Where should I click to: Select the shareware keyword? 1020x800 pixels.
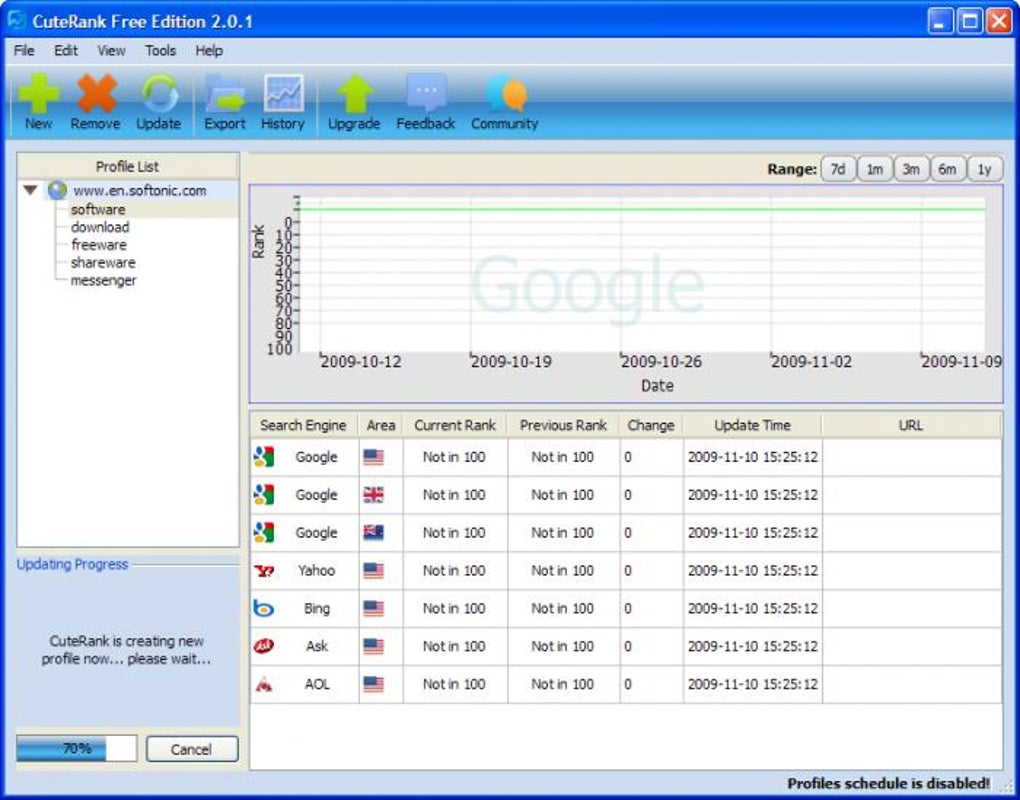click(103, 263)
